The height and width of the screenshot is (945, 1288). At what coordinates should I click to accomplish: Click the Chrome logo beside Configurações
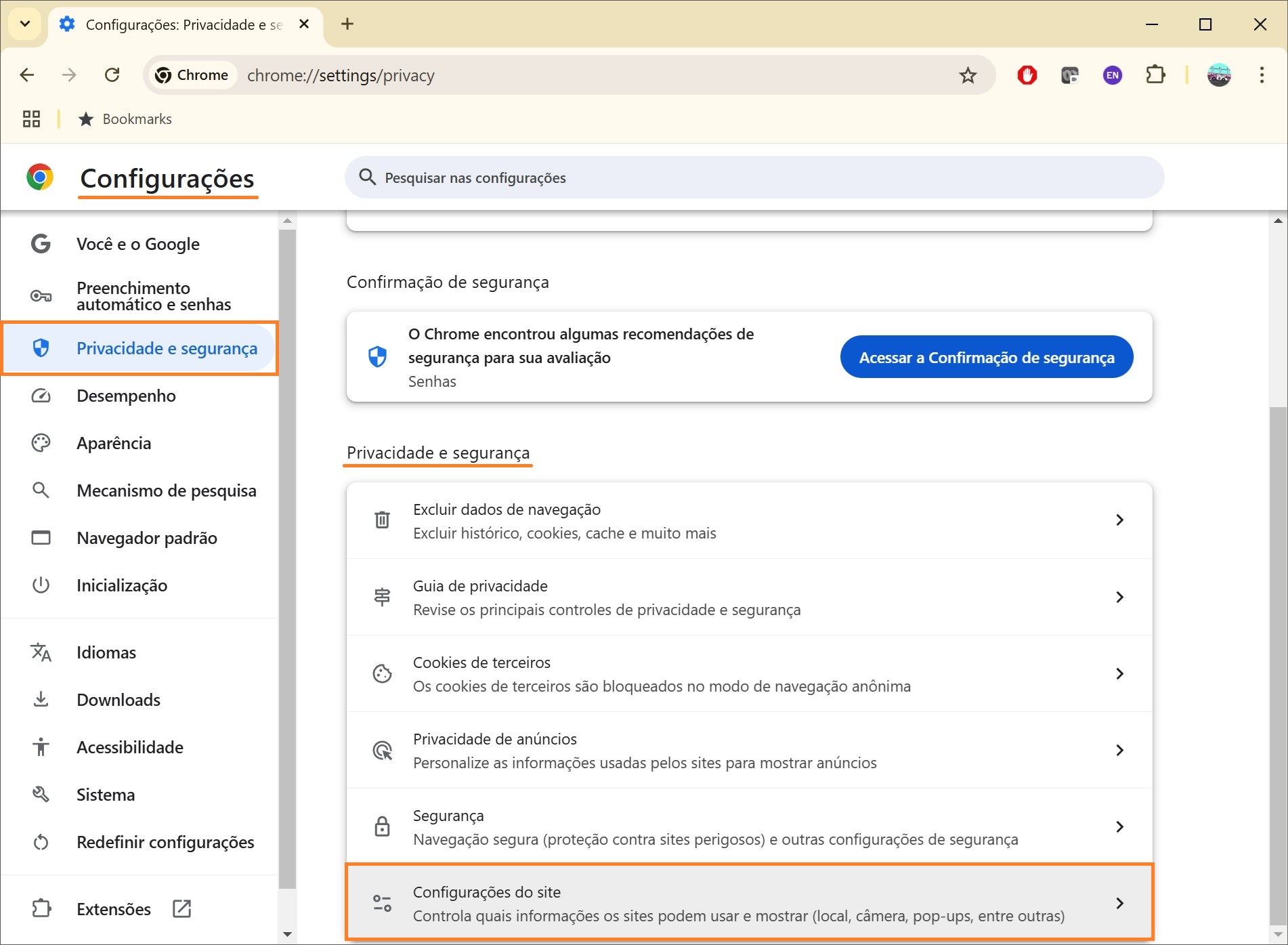pos(40,177)
